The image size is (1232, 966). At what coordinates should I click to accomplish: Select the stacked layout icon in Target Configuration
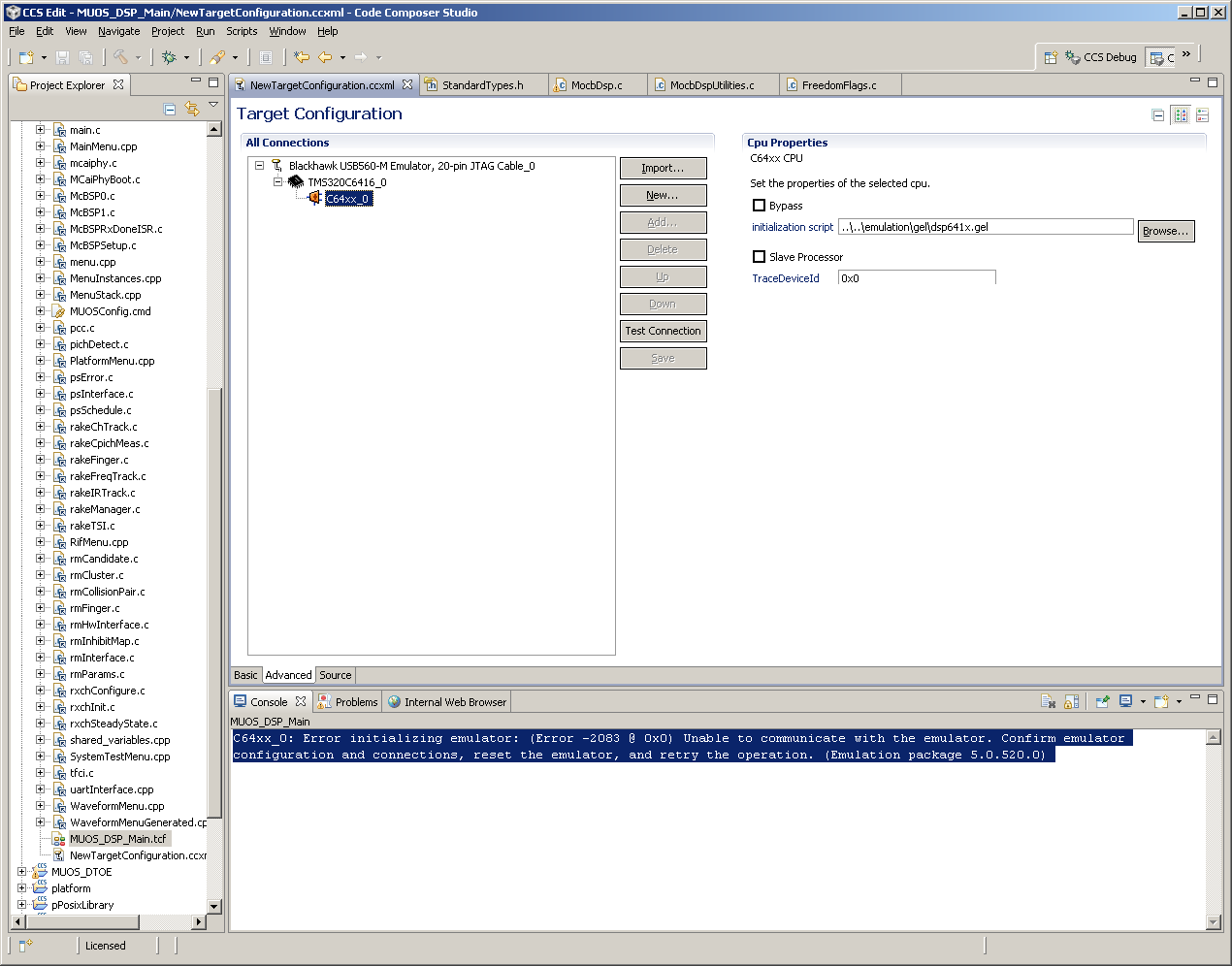[1203, 114]
